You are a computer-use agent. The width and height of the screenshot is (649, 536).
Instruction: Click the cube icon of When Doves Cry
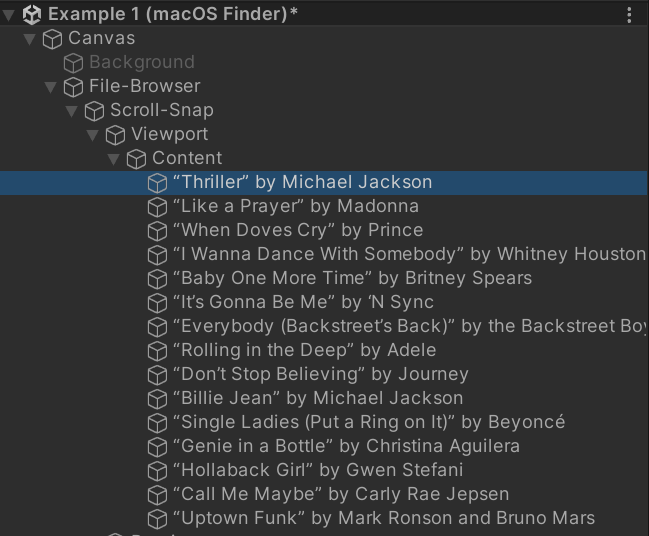(157, 231)
